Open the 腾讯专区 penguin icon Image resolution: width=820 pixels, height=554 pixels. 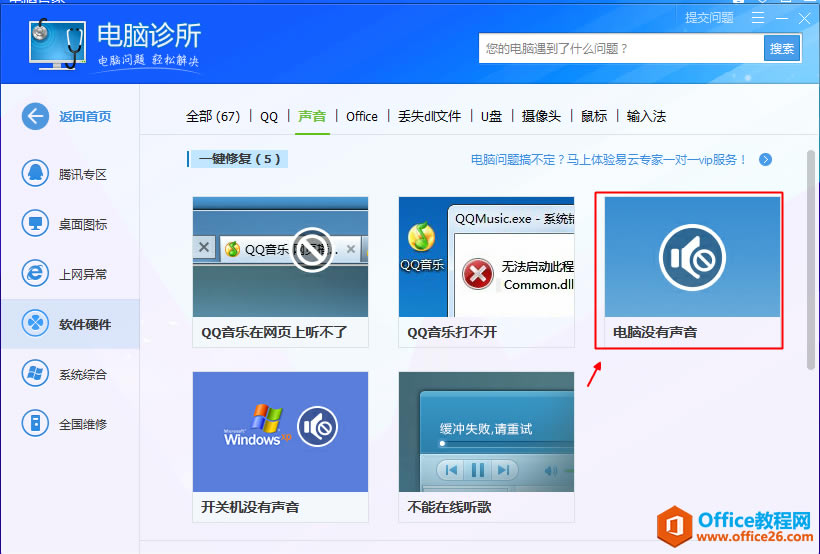35,173
